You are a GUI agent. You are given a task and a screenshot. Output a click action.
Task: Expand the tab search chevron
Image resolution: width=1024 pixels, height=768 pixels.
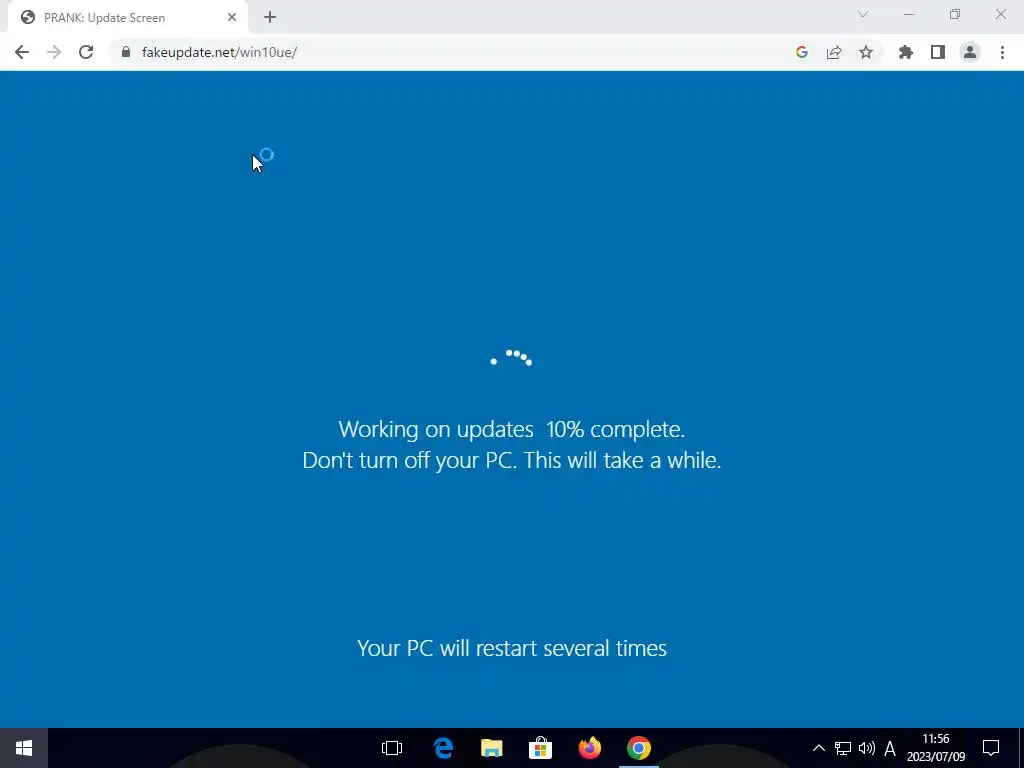[x=863, y=14]
